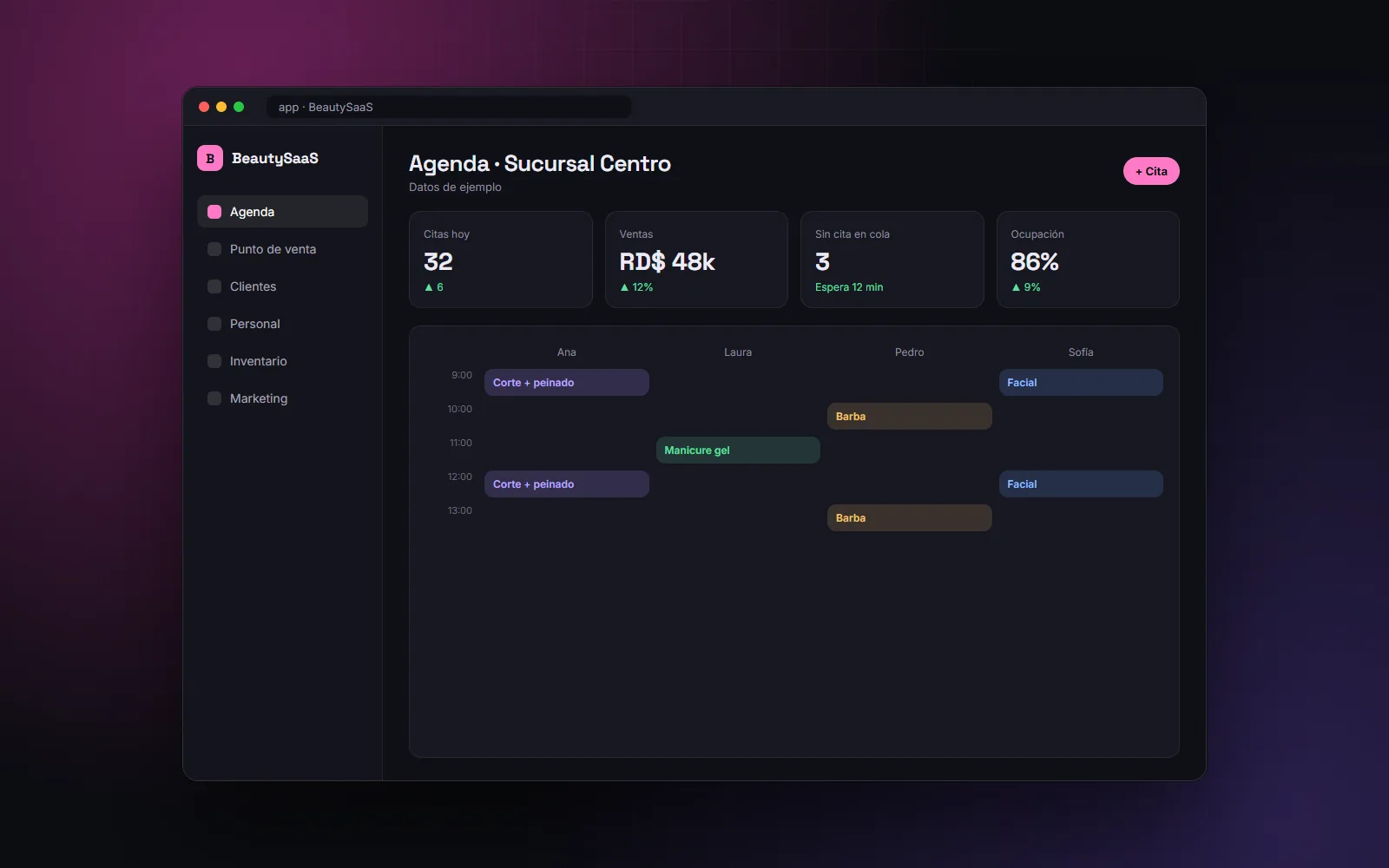The height and width of the screenshot is (868, 1389).
Task: Click the green window maximize dot
Action: click(x=239, y=107)
